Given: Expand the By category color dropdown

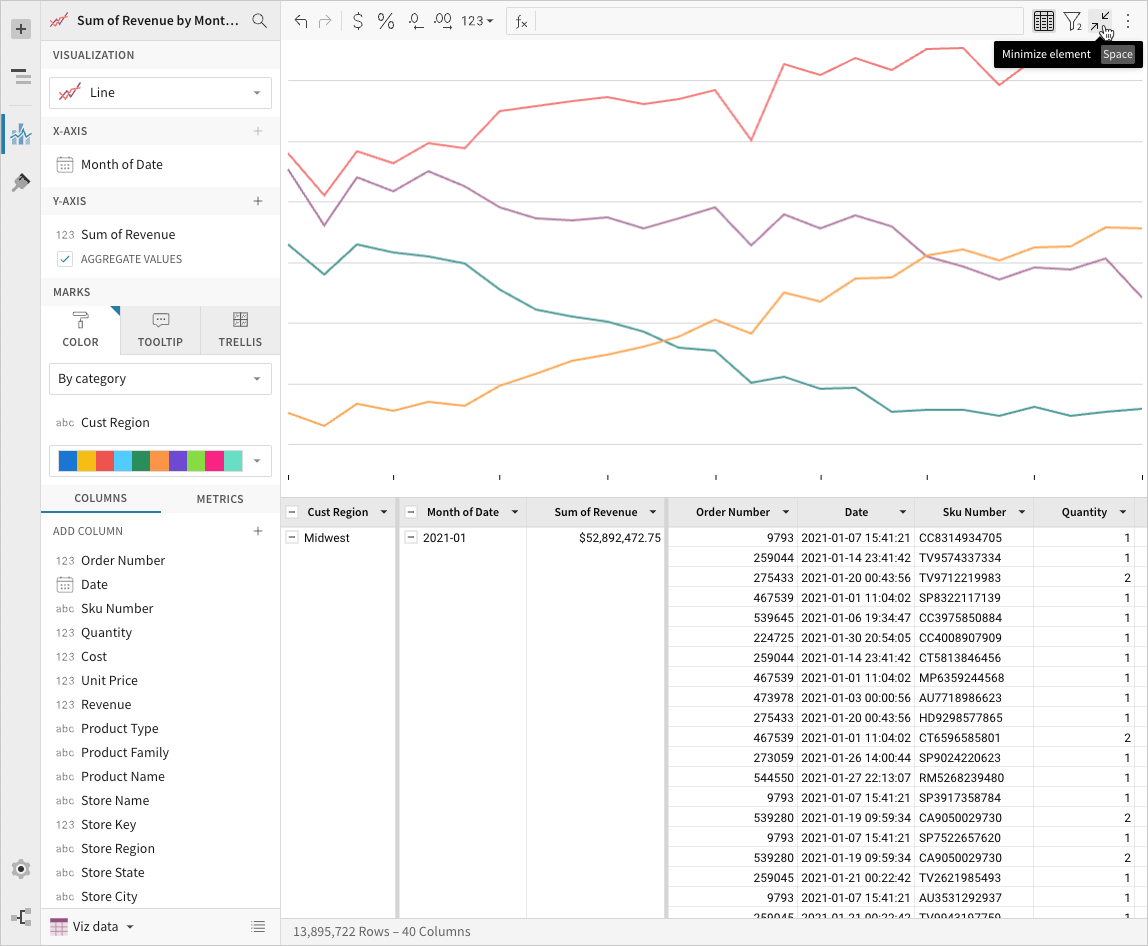Looking at the screenshot, I should coord(160,379).
